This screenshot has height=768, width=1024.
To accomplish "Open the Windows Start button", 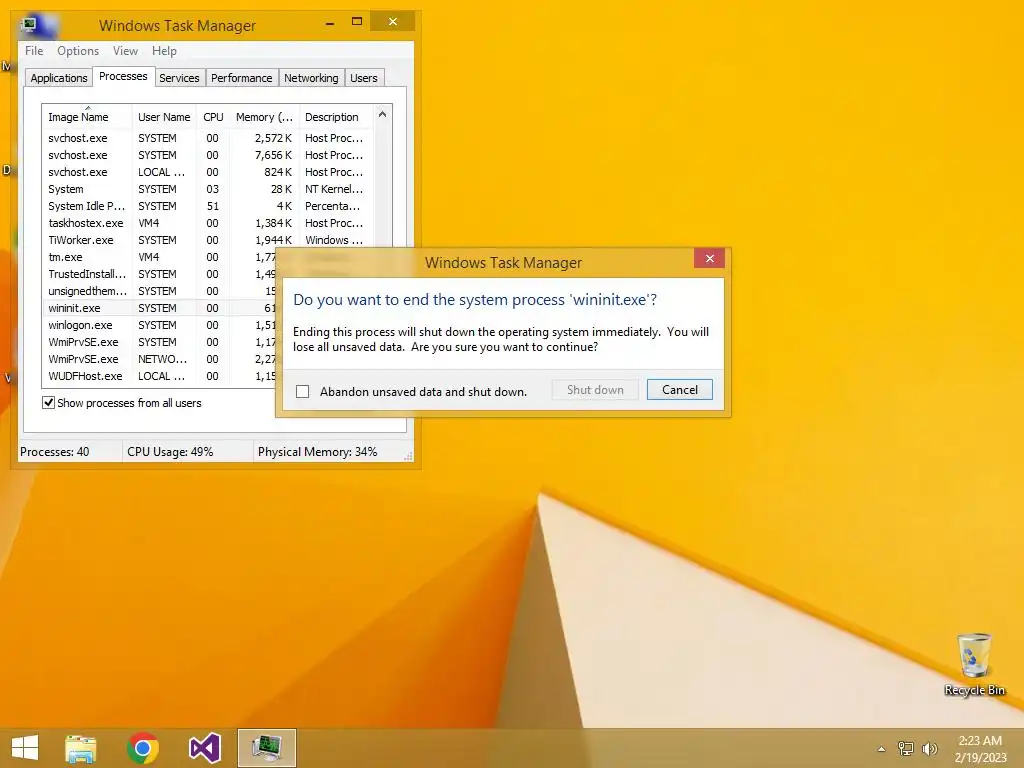I will [25, 748].
